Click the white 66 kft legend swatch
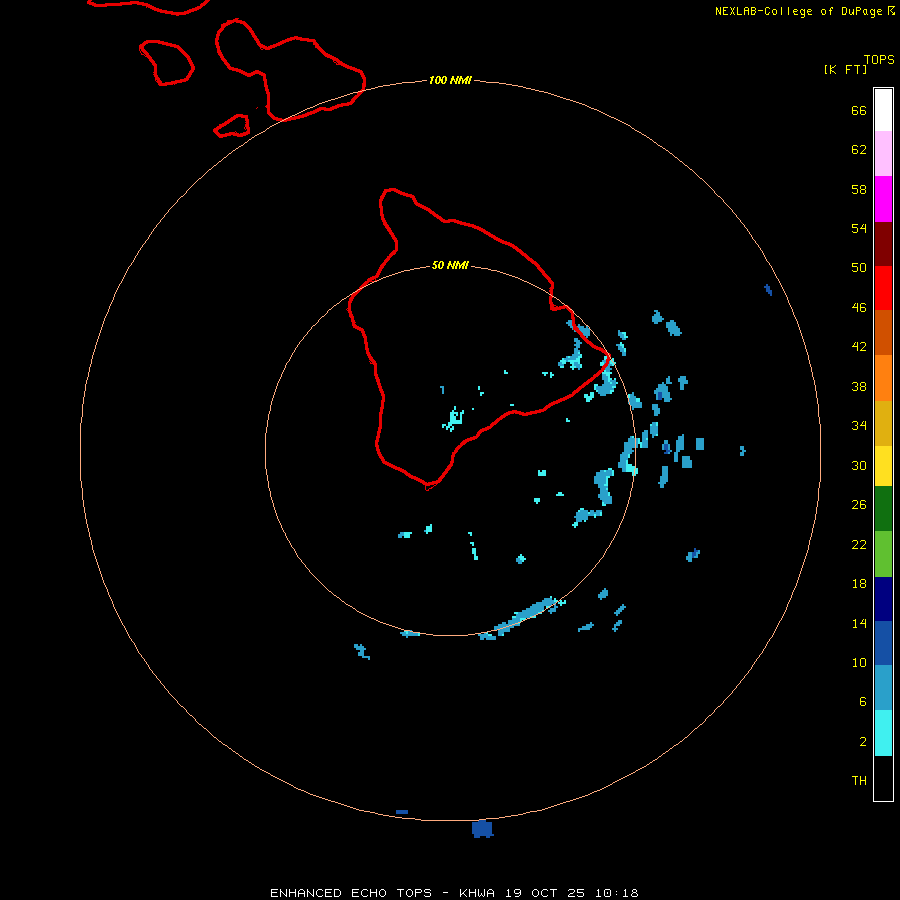This screenshot has height=900, width=900. pos(883,110)
